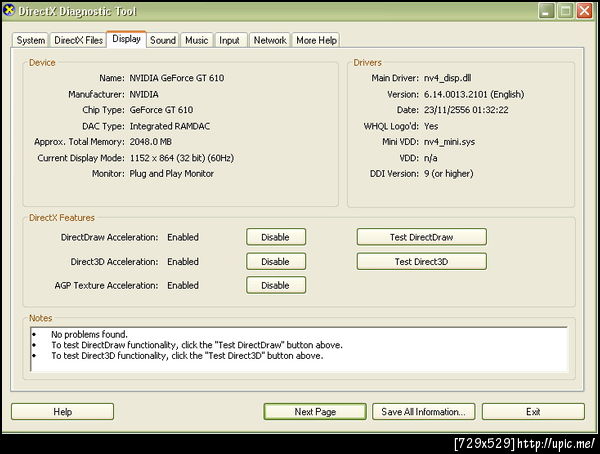Disable Direct3D Acceleration

(x=276, y=261)
